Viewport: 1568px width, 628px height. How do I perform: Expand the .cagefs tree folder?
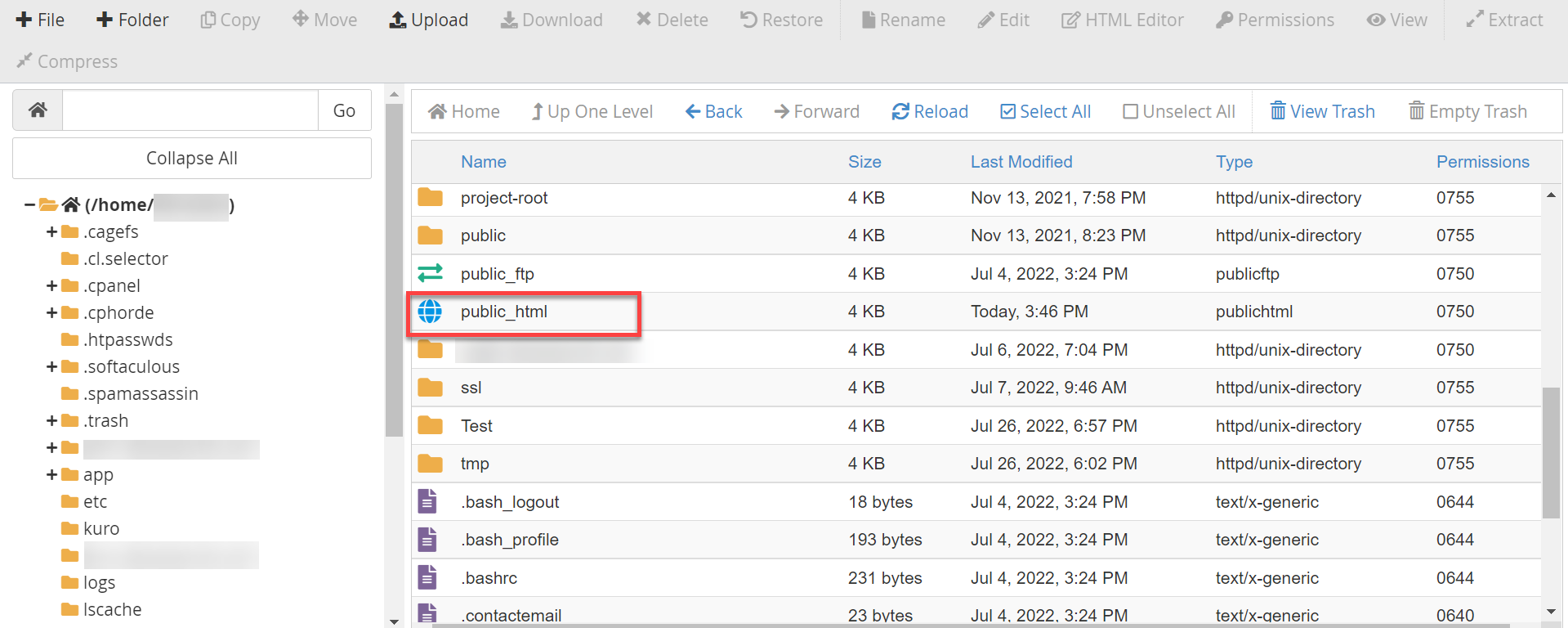[51, 231]
